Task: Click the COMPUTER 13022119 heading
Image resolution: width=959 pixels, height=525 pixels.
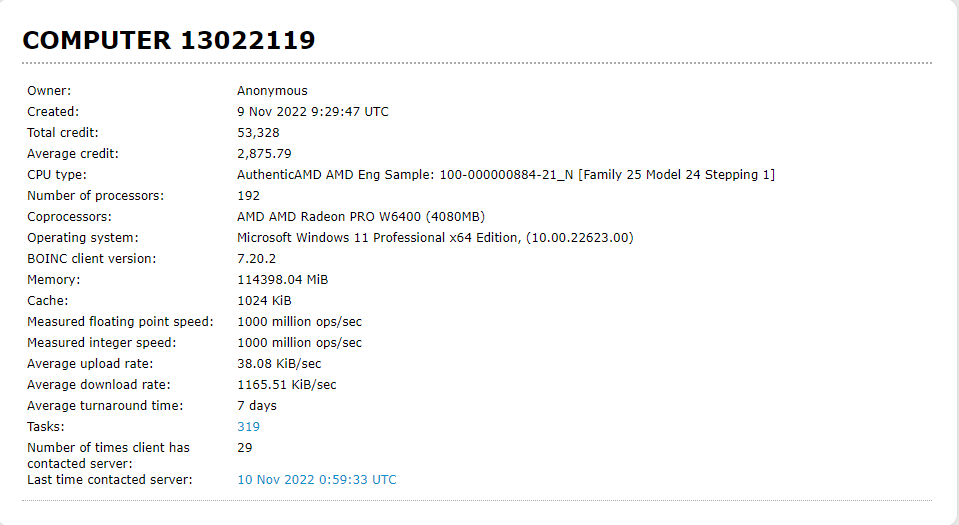Action: tap(169, 40)
